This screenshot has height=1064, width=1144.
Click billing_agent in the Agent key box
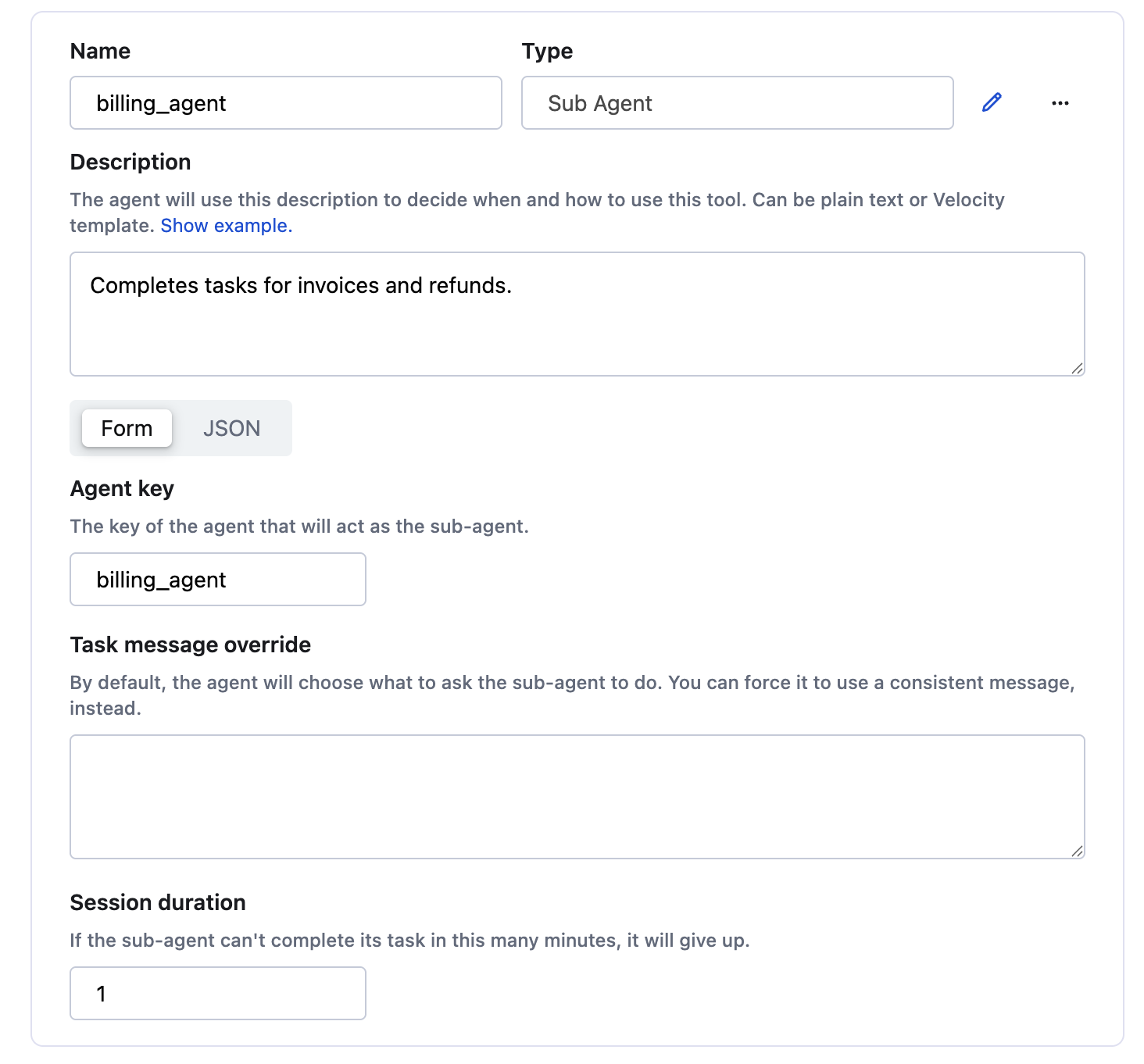(161, 579)
